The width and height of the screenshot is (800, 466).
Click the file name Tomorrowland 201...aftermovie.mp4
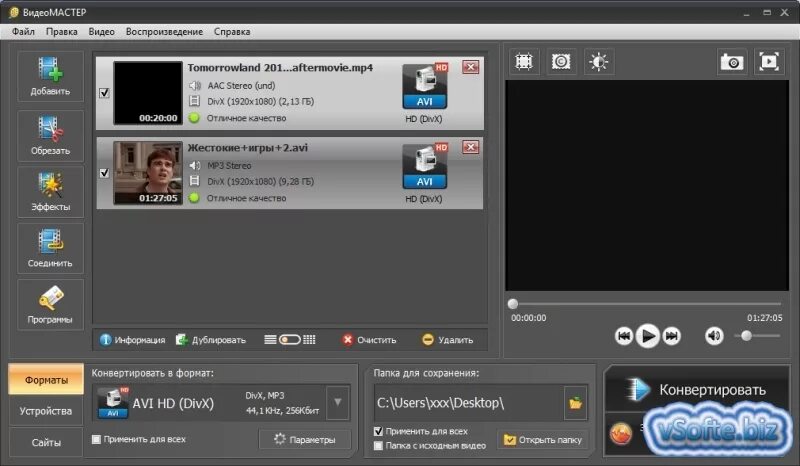pos(280,68)
